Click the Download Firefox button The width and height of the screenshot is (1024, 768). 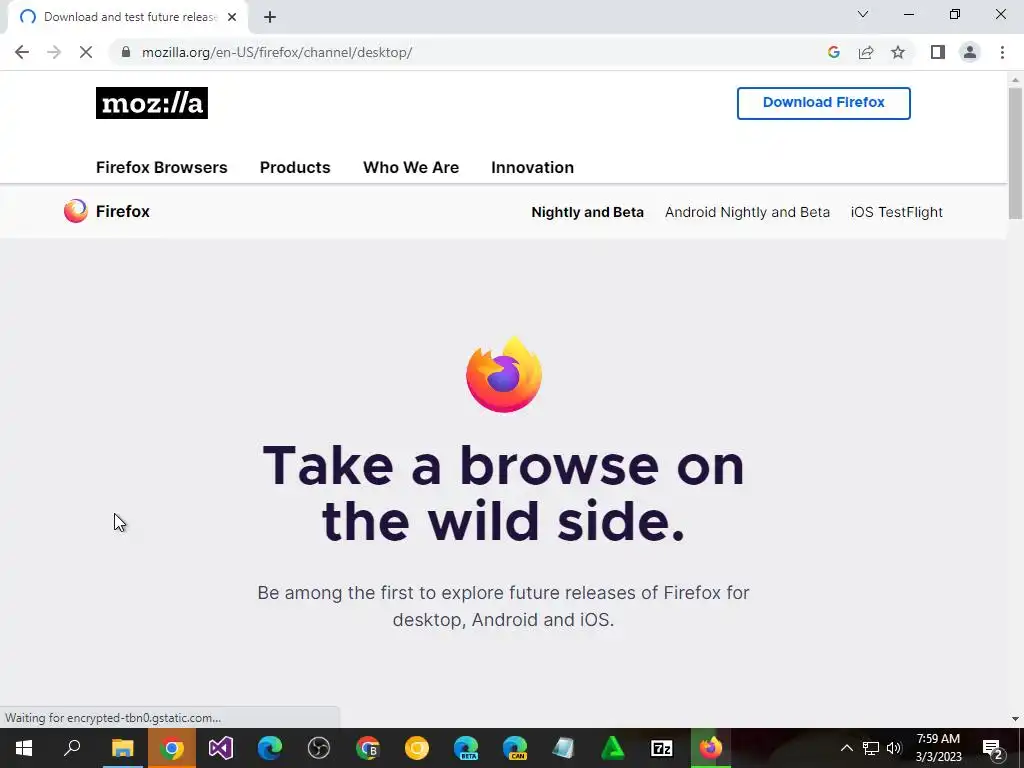(x=824, y=103)
